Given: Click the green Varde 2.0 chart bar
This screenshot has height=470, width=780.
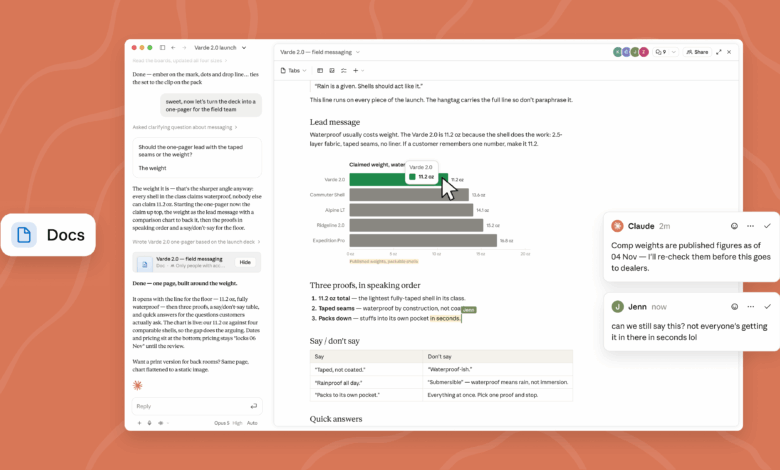Looking at the screenshot, I should (x=398, y=179).
